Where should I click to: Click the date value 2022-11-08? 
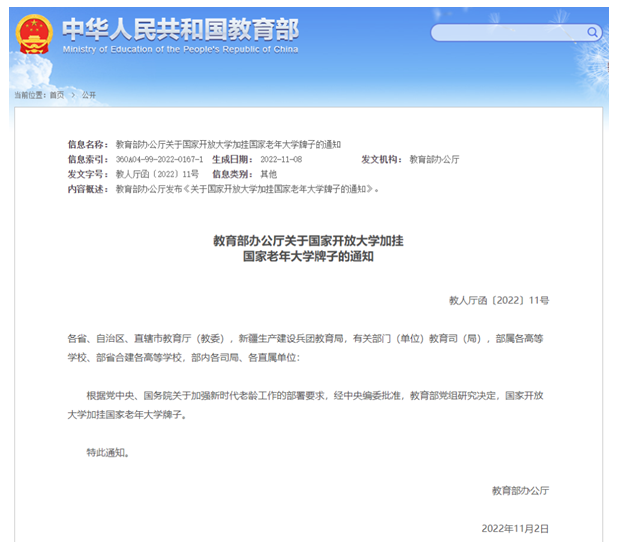tap(281, 159)
